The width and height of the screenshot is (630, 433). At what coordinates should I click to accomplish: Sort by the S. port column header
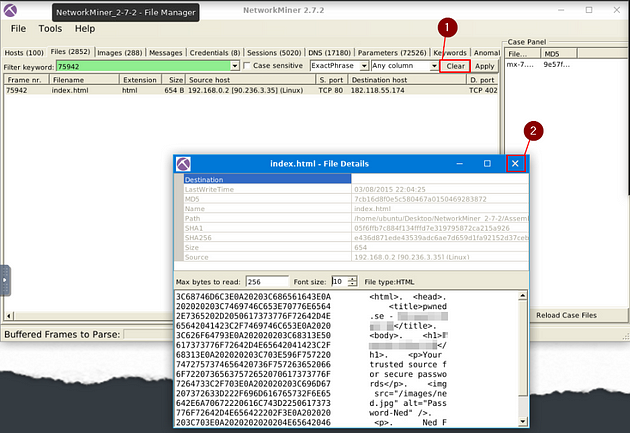(x=332, y=80)
